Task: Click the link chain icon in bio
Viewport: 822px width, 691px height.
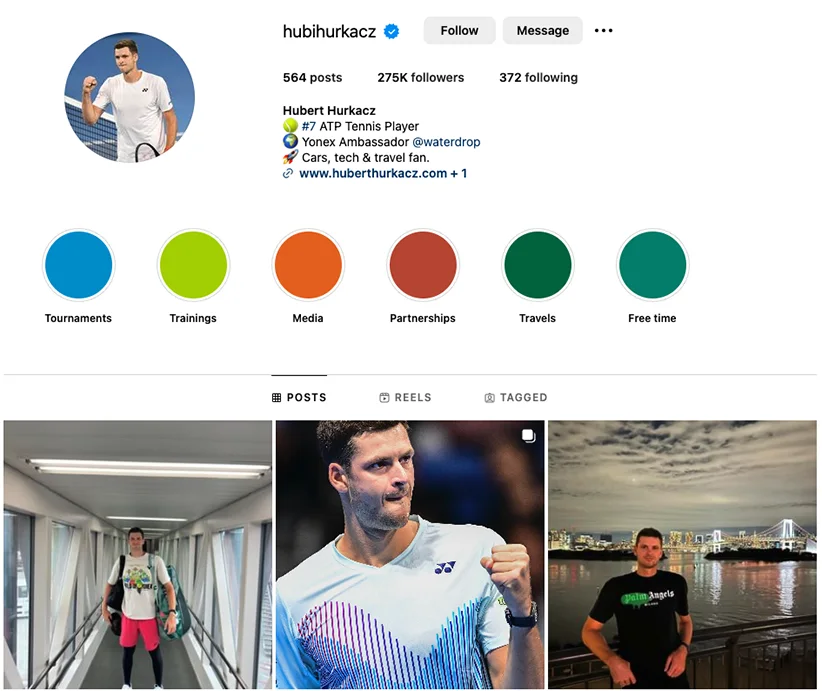Action: click(288, 174)
